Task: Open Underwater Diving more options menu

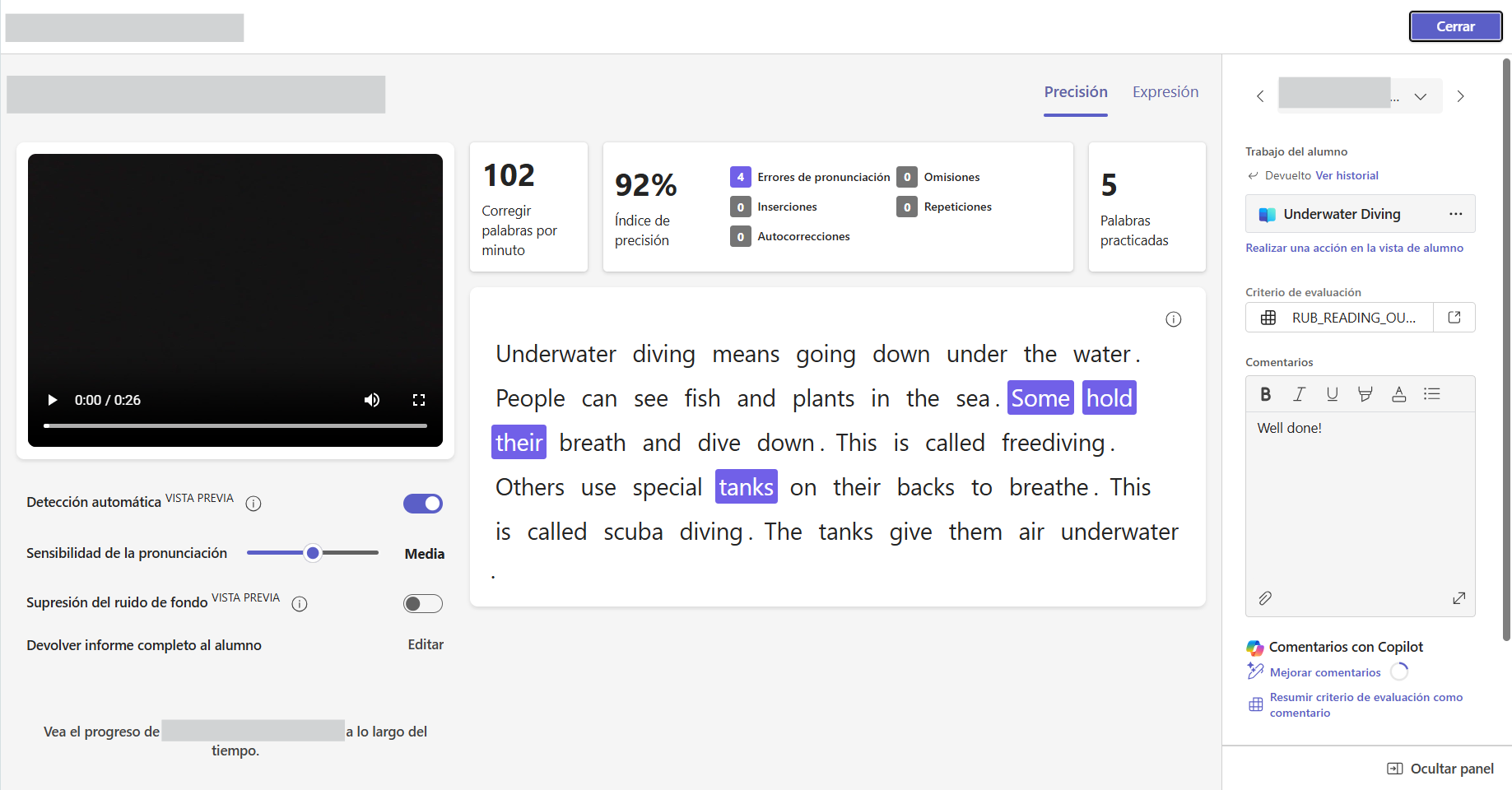Action: (x=1455, y=214)
